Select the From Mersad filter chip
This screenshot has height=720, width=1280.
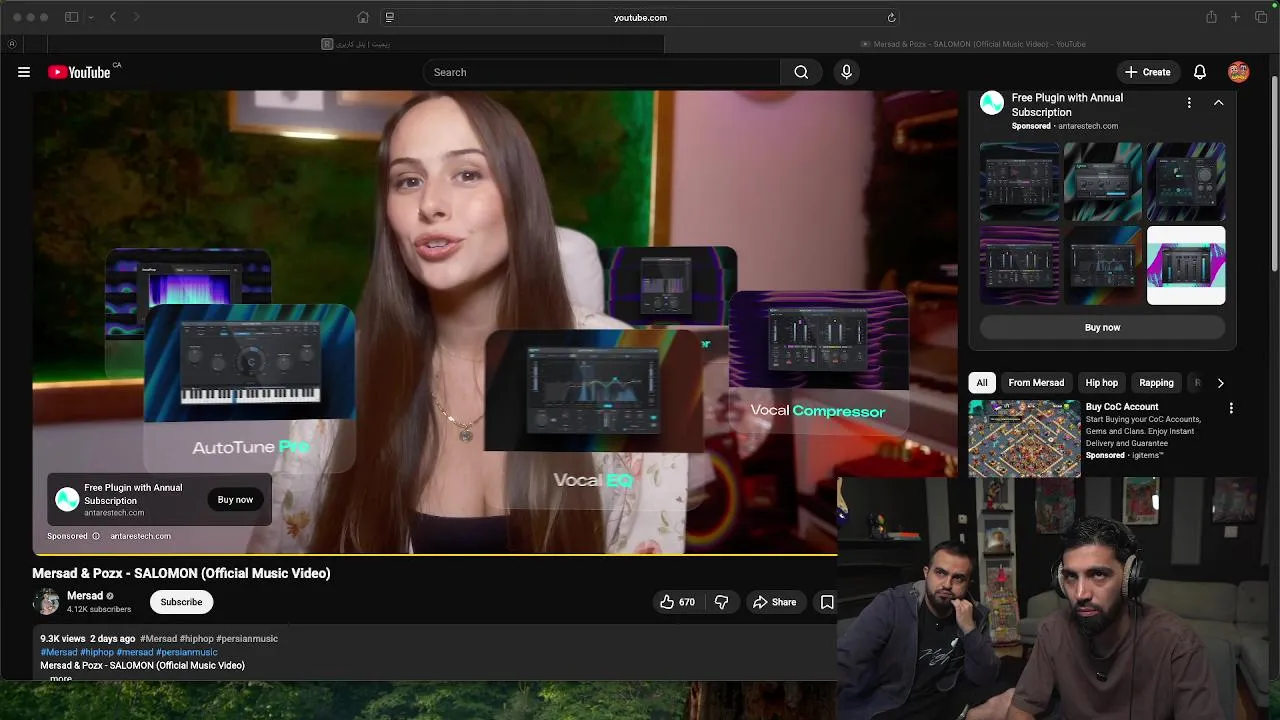click(1036, 383)
